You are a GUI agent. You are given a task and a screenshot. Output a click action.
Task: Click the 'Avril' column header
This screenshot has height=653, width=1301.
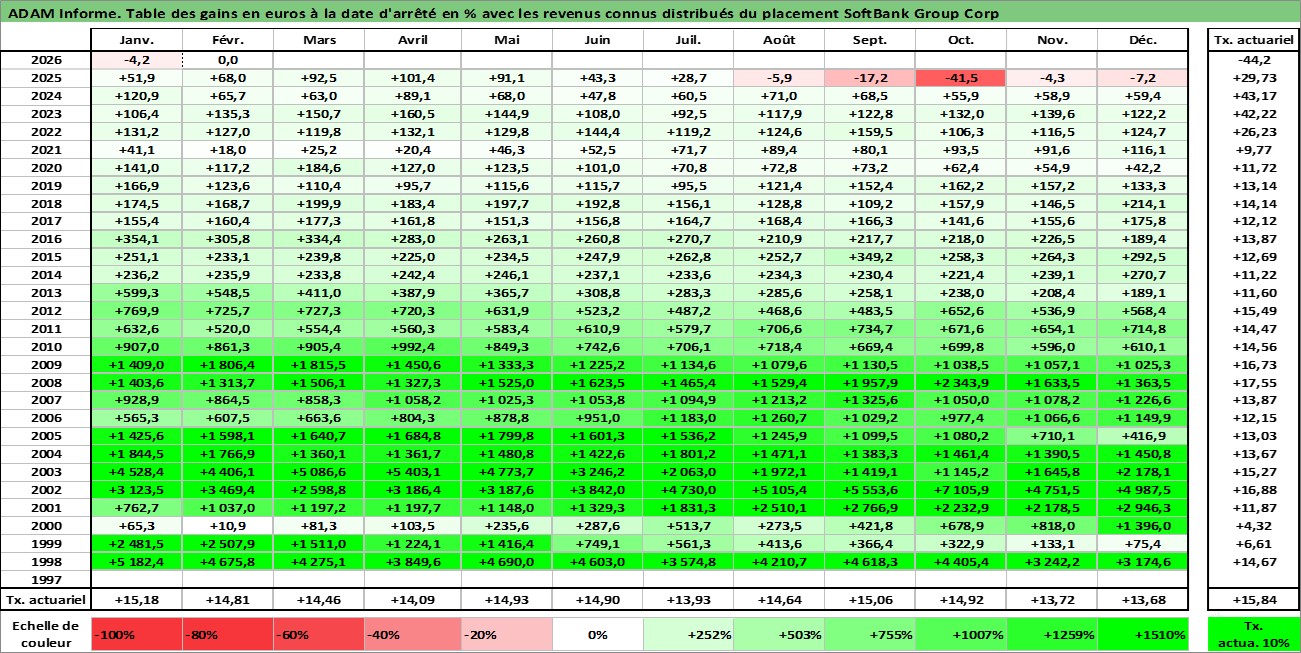click(415, 40)
